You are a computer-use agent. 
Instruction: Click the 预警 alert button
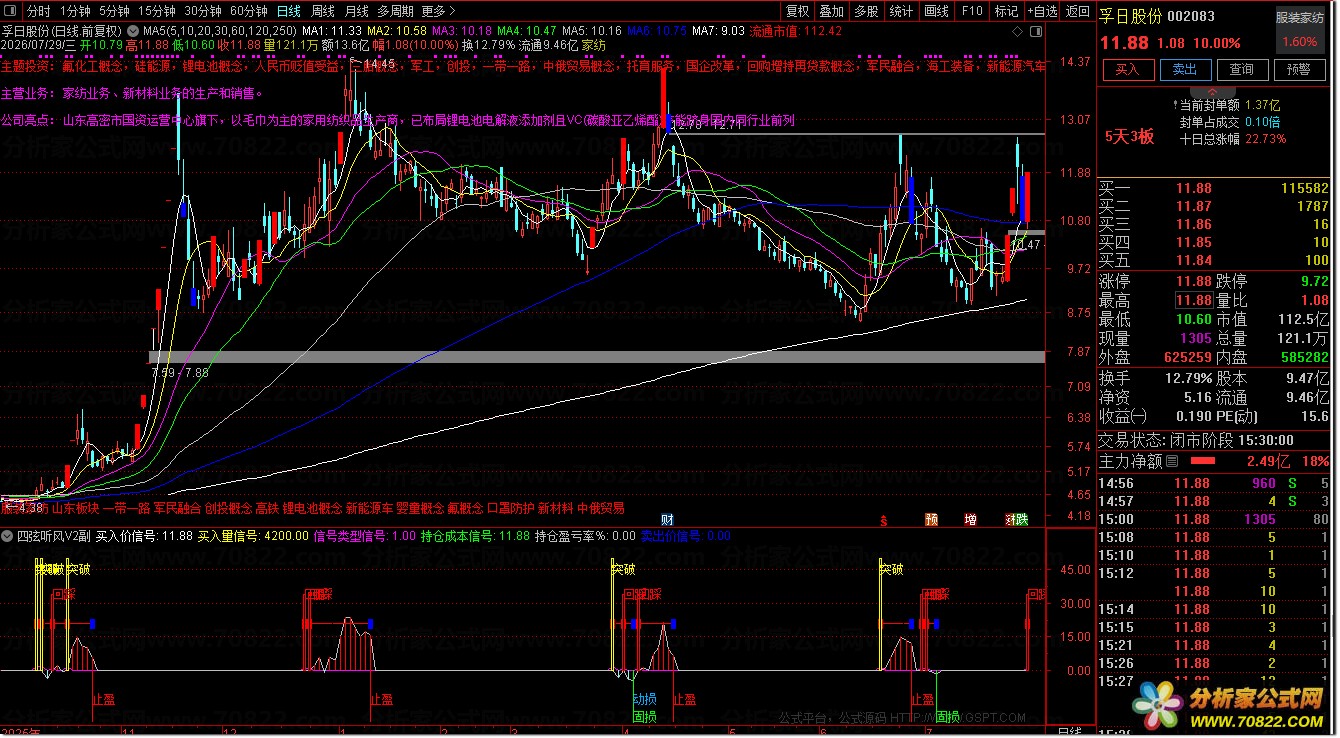coord(1299,69)
